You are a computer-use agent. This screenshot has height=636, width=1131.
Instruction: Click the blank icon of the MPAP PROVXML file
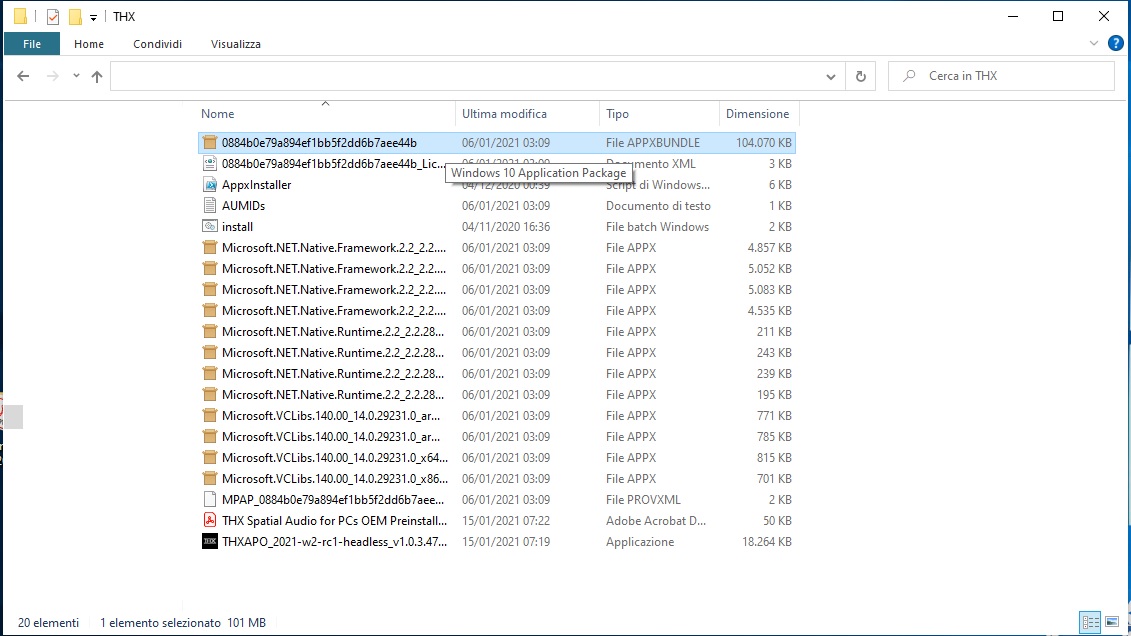[209, 499]
